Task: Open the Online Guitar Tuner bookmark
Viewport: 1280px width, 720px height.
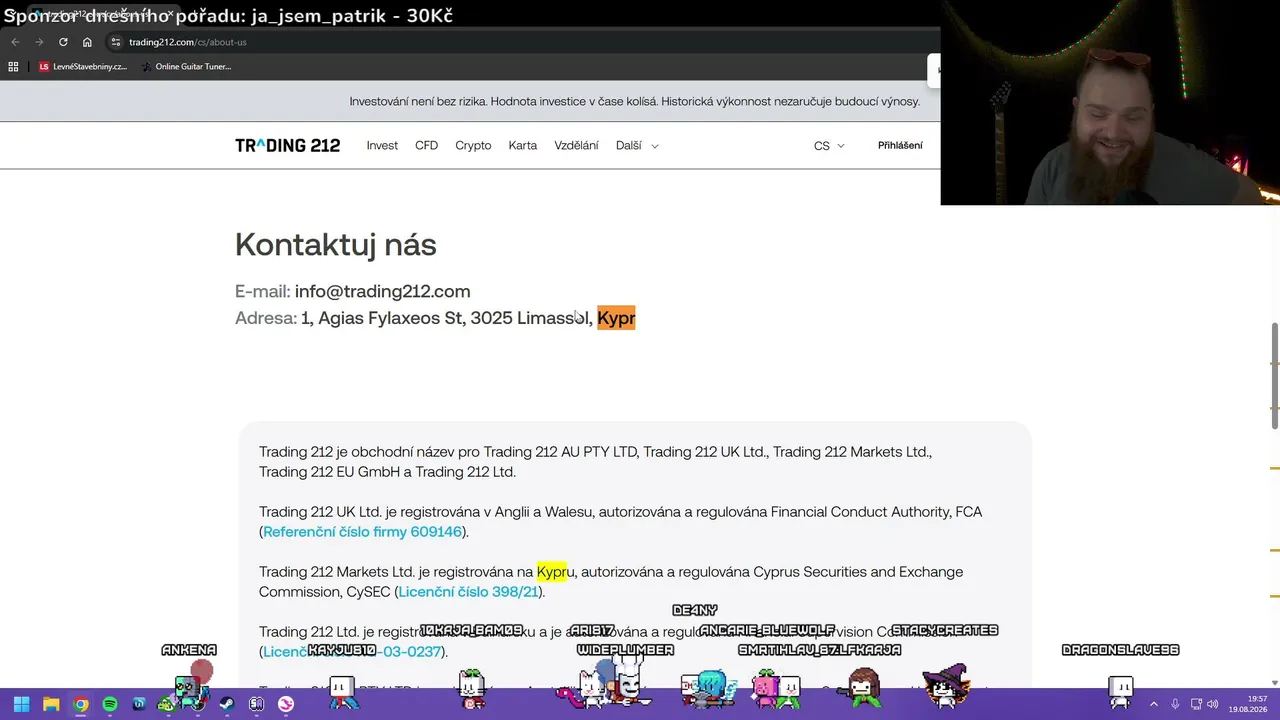Action: click(x=187, y=67)
